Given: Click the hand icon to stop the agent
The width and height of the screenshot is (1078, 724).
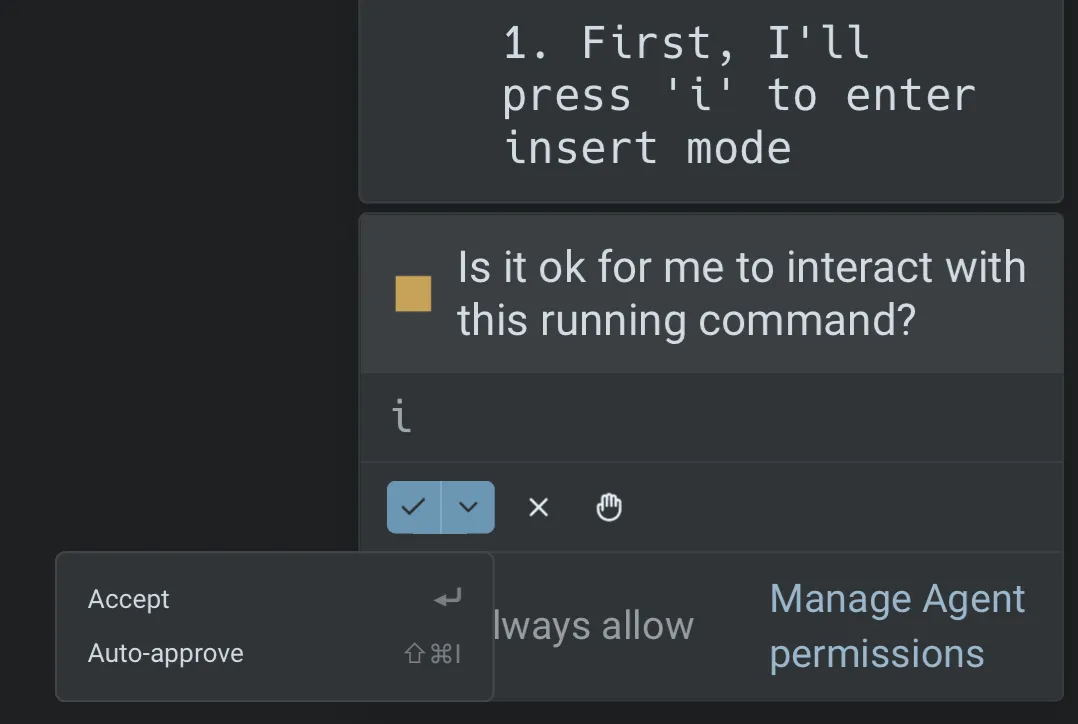Looking at the screenshot, I should (609, 507).
